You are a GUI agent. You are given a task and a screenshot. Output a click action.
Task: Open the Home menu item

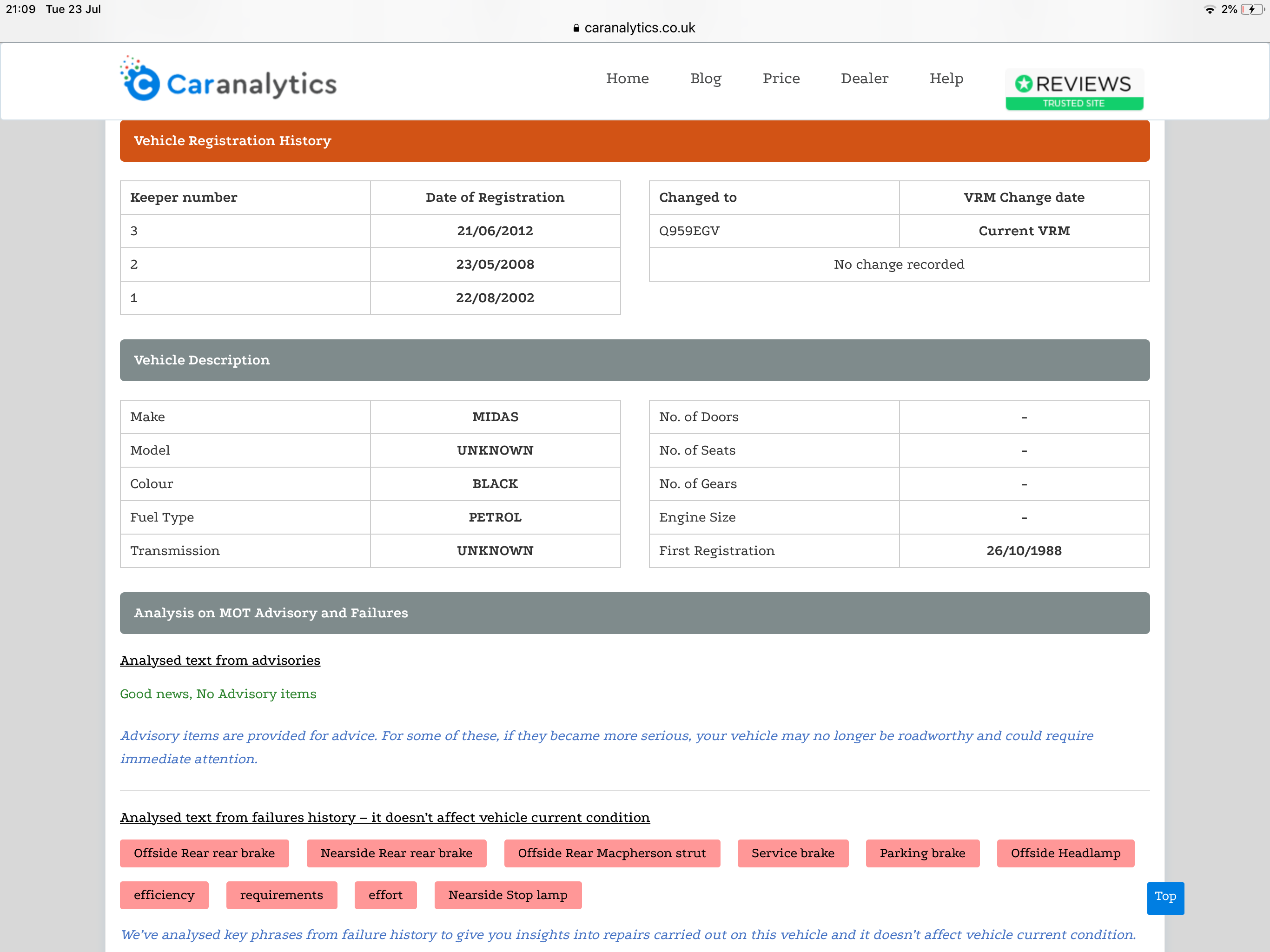point(627,79)
